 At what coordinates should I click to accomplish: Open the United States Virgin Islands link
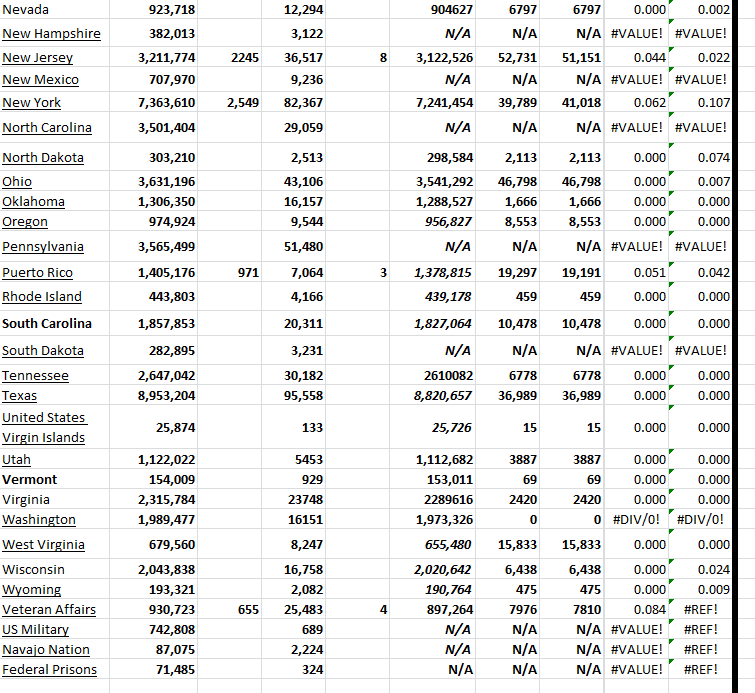click(44, 428)
